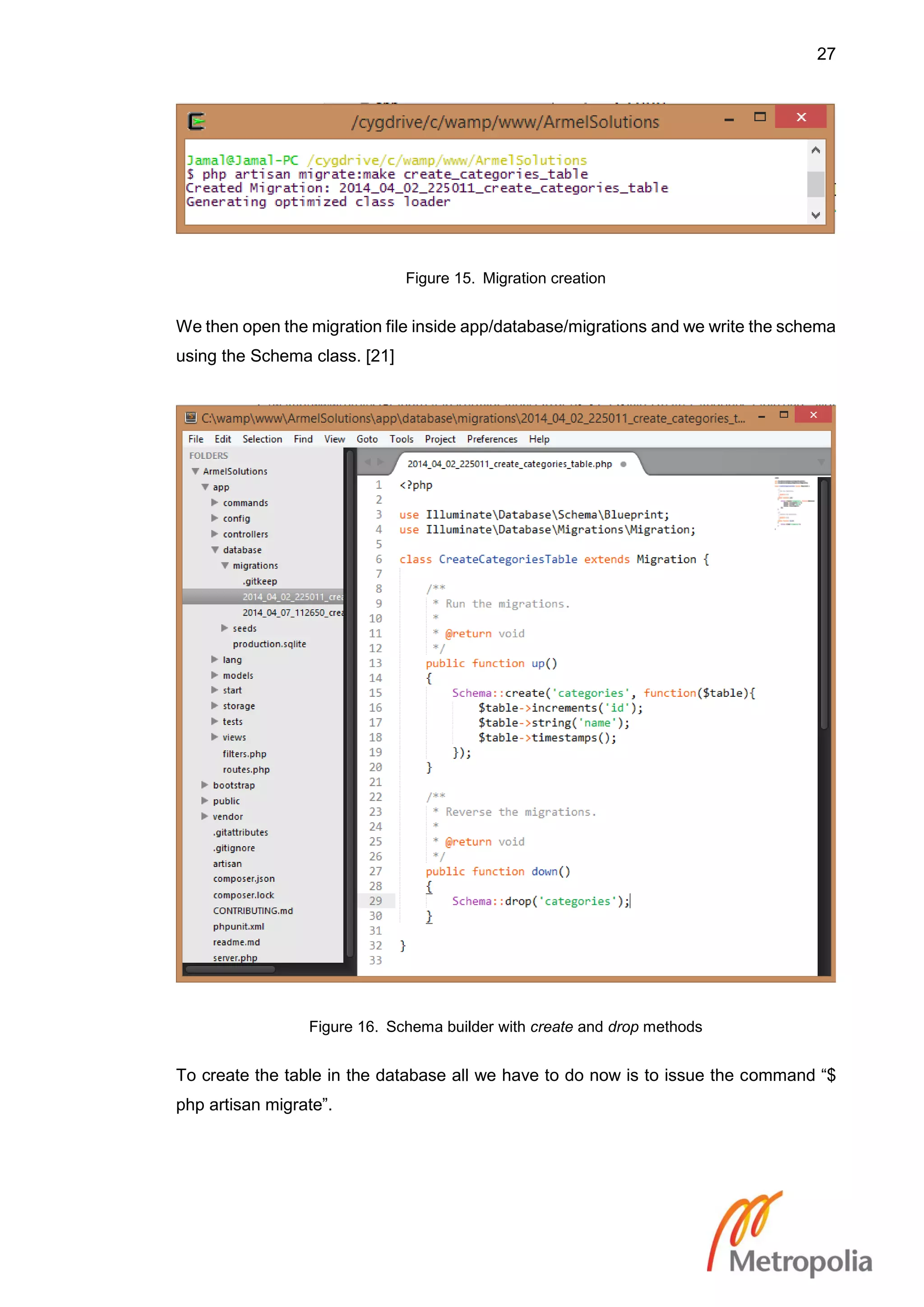The image size is (924, 1307).
Task: Click the editor vertical scrollbar thumb
Action: pos(824,605)
